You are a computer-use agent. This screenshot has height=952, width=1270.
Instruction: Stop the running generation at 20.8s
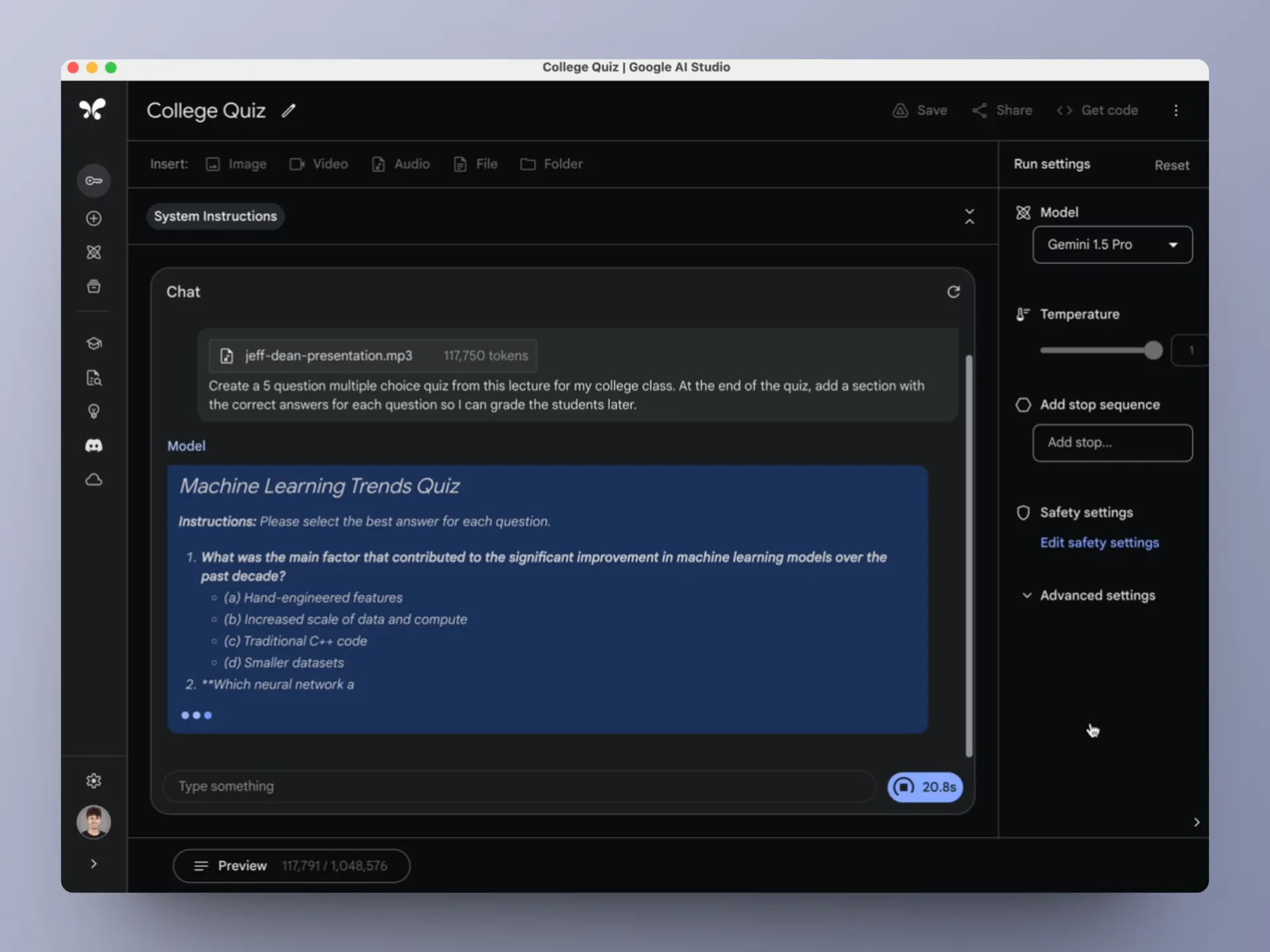924,787
